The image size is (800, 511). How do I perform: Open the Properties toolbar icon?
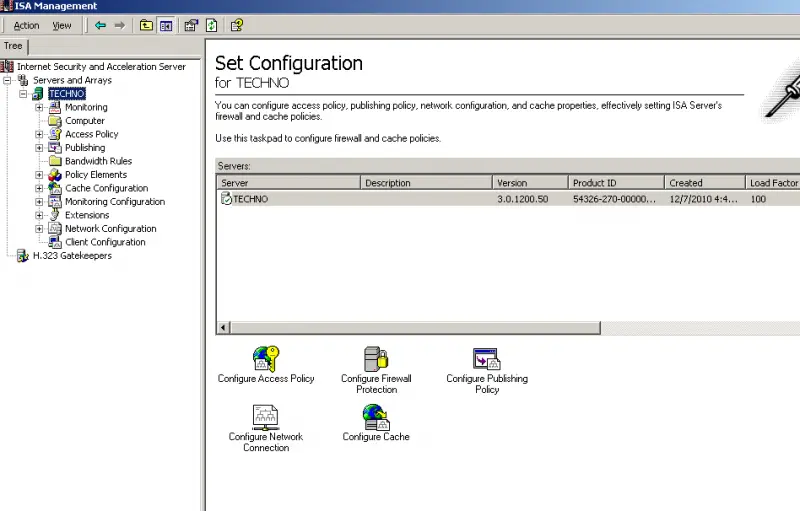[x=191, y=25]
